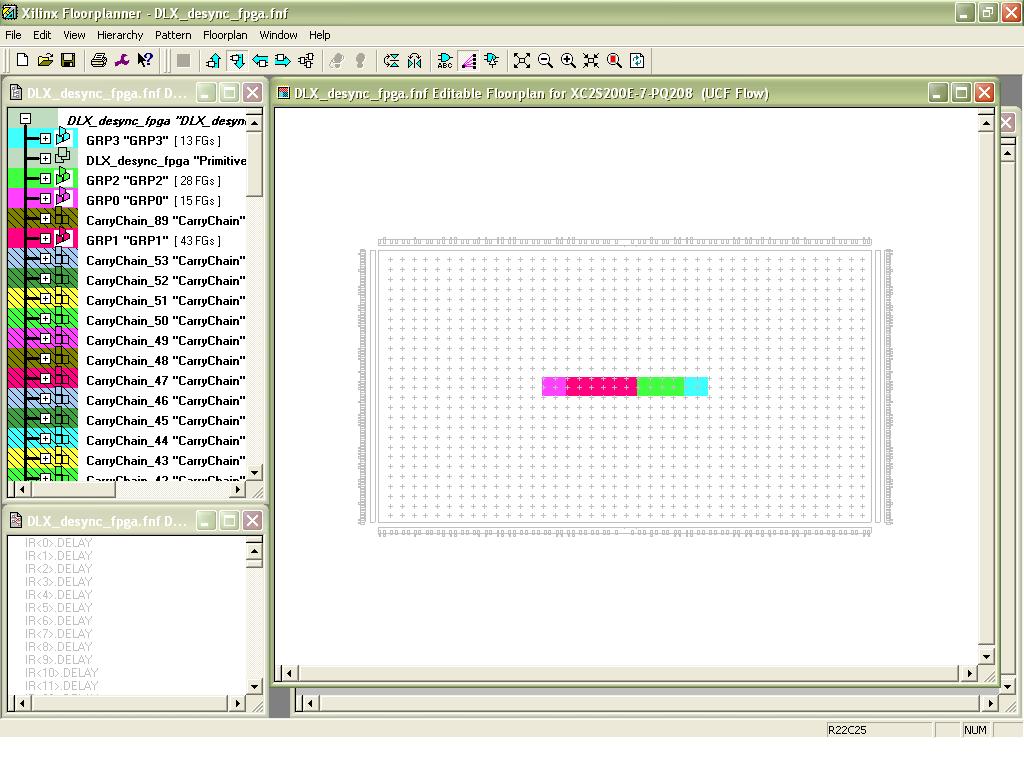
Task: Click the New file toolbar icon
Action: click(x=22, y=60)
